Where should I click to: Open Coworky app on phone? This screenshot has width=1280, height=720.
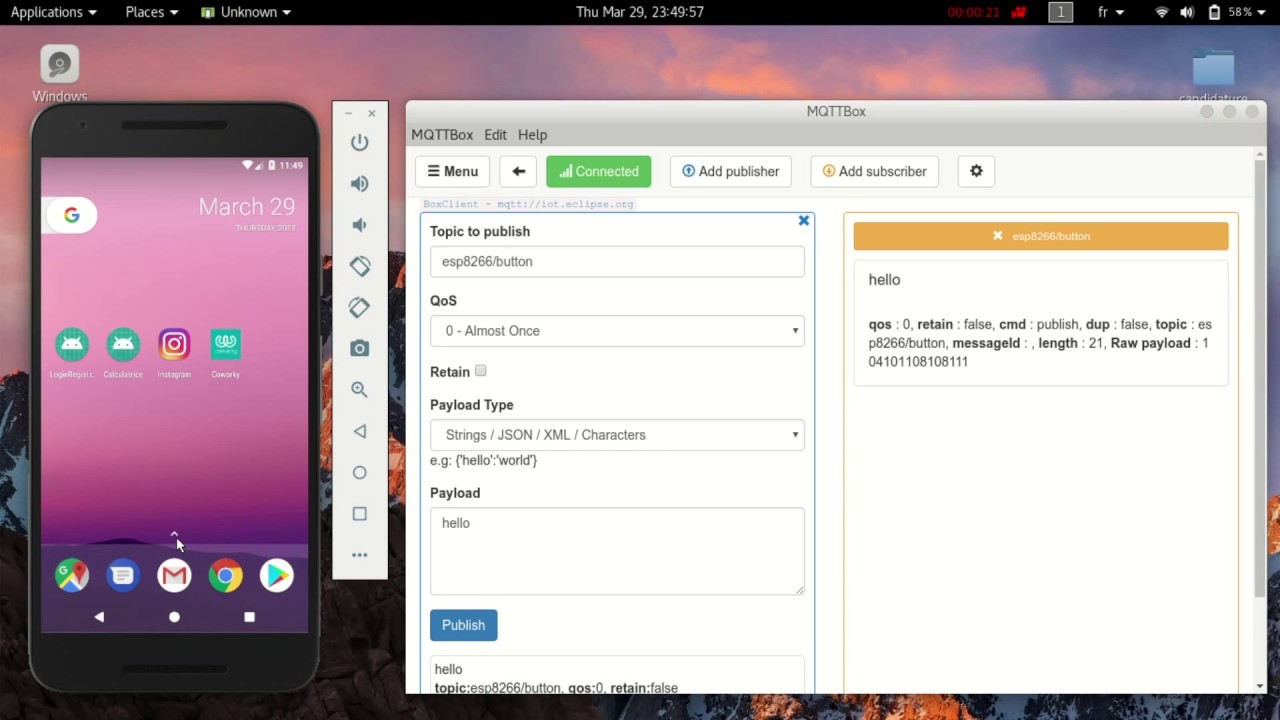point(225,345)
